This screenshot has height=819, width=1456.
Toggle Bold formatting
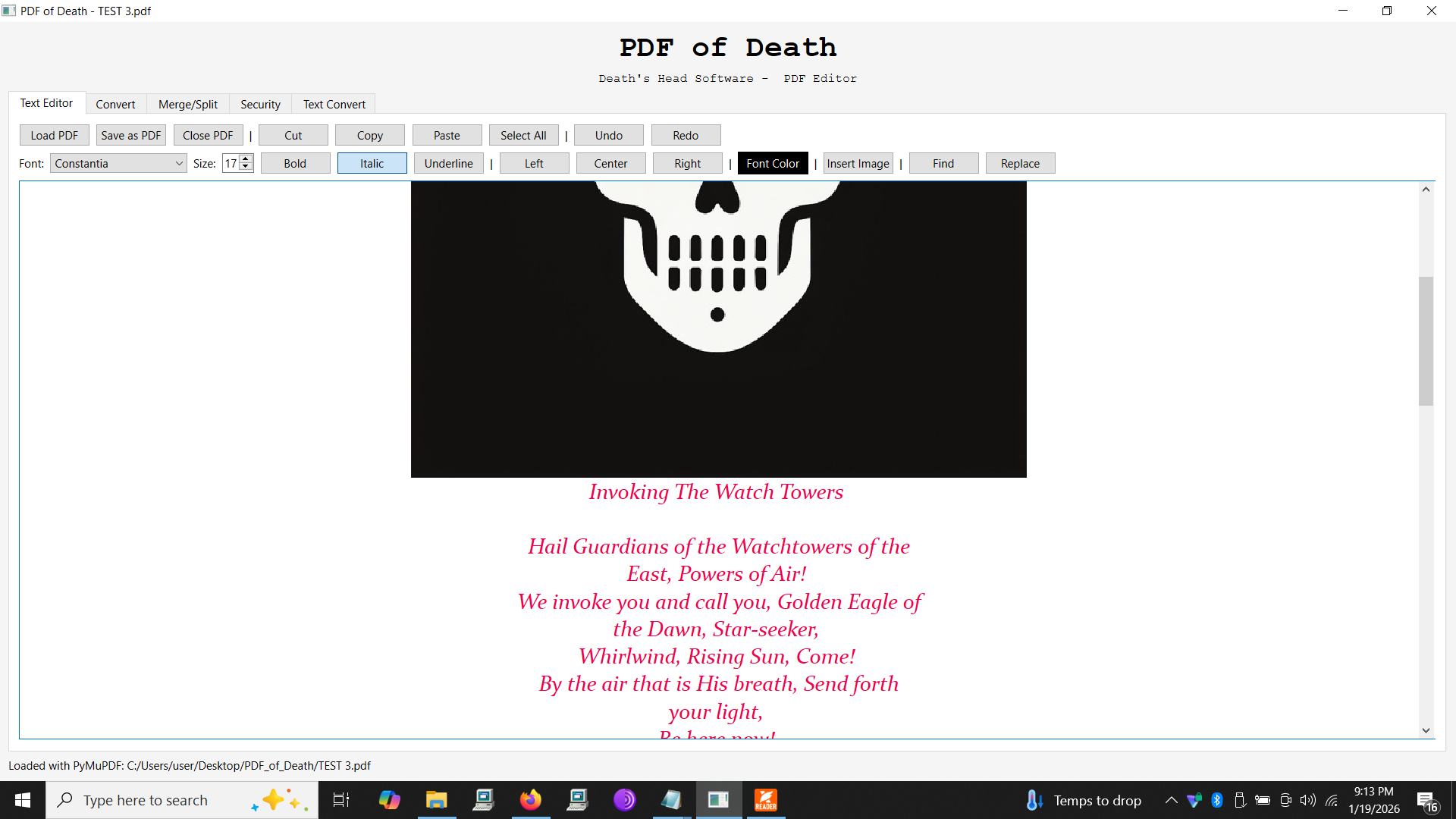tap(295, 163)
